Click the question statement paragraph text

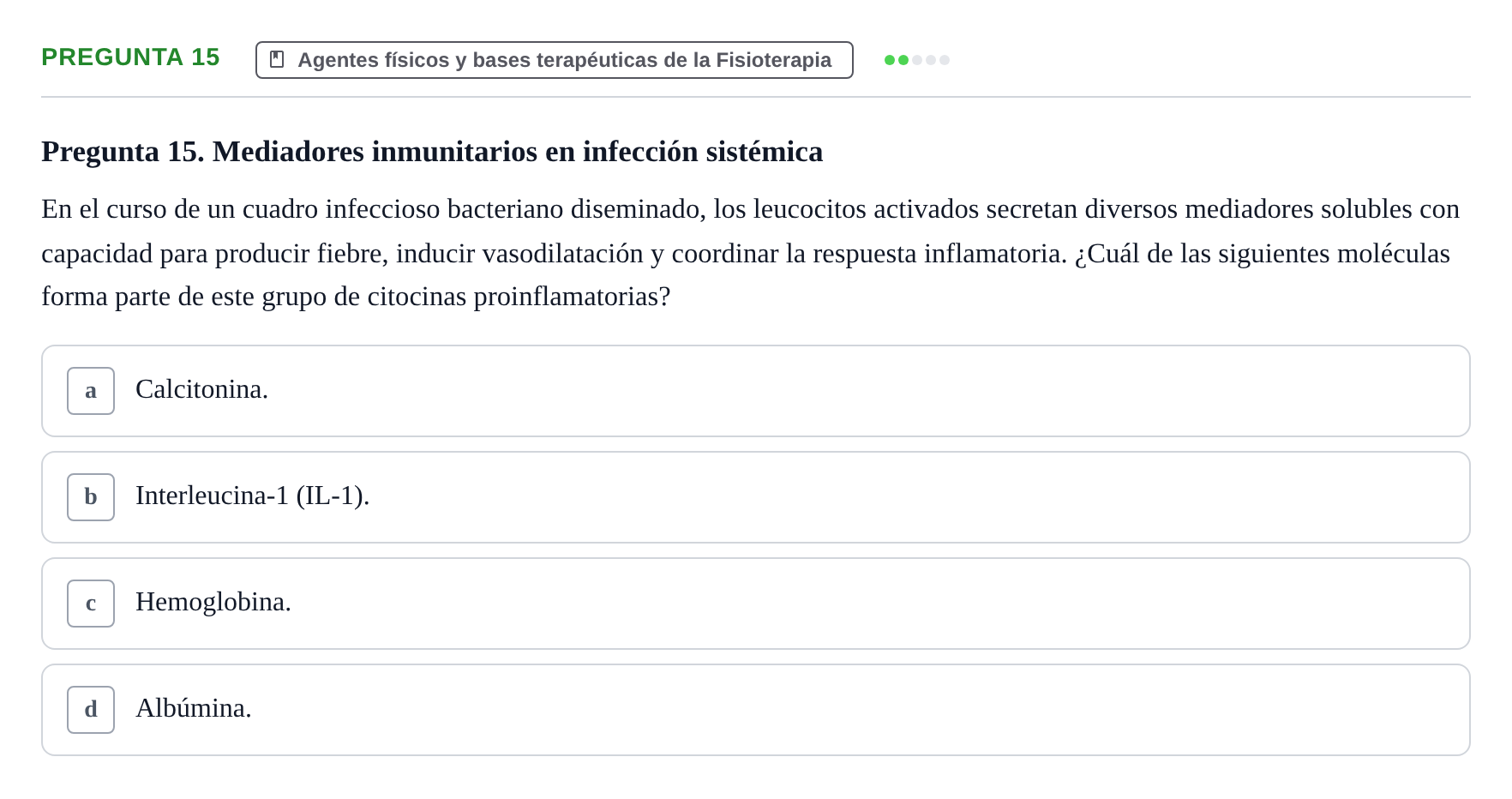751,253
